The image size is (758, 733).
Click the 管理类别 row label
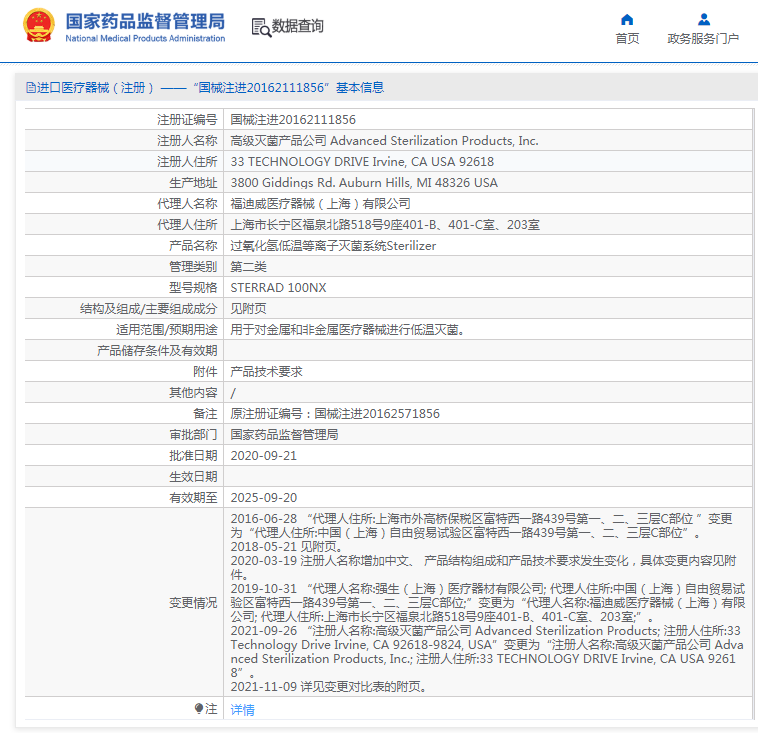click(x=193, y=267)
